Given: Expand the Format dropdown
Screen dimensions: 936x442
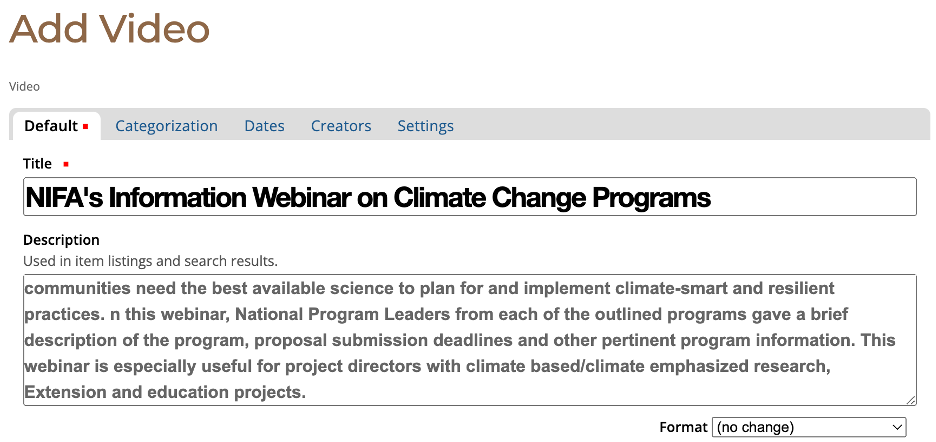Looking at the screenshot, I should pos(808,427).
